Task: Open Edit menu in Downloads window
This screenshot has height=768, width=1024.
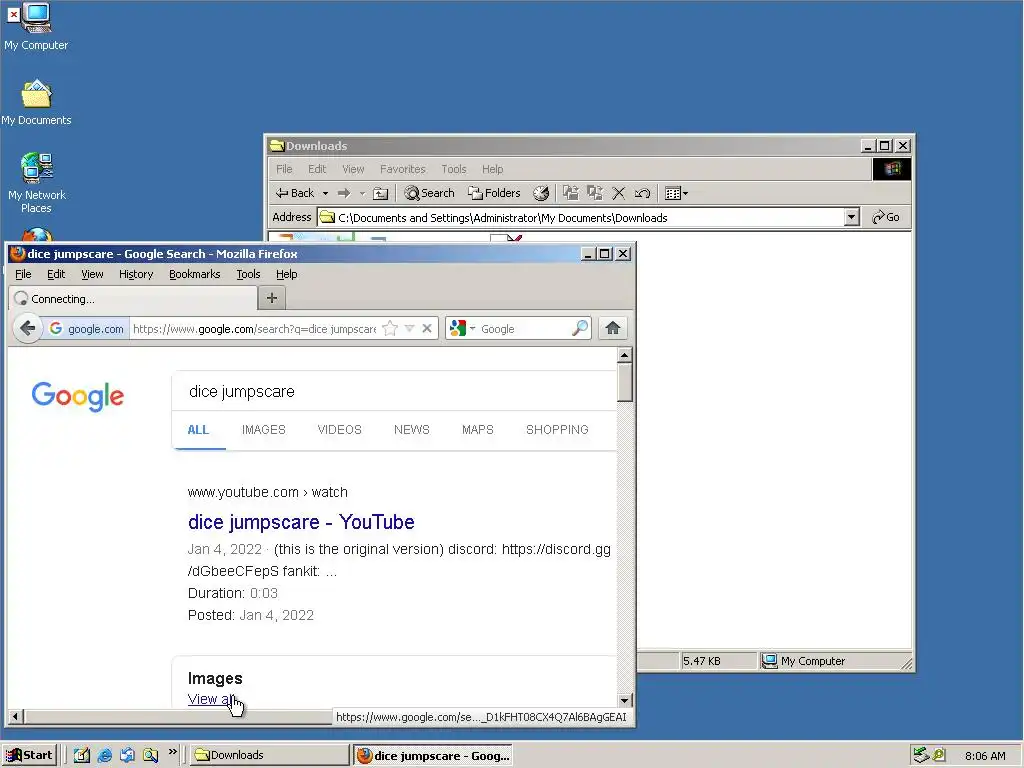Action: (x=317, y=169)
